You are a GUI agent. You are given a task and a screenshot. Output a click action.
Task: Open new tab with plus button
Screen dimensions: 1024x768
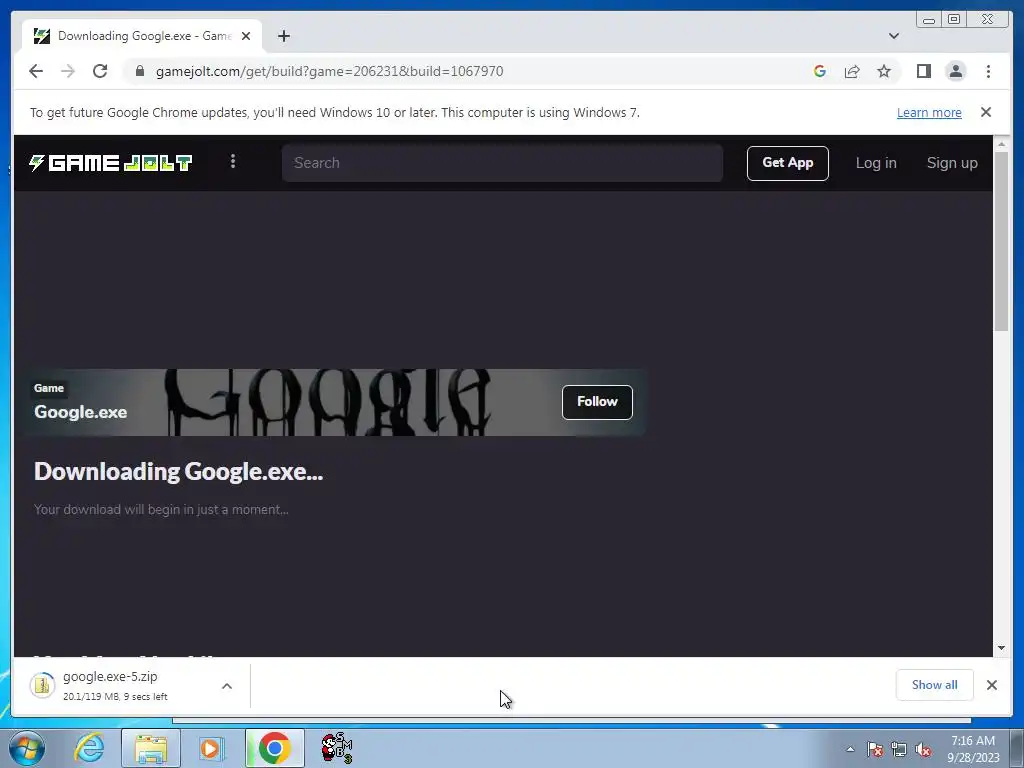click(x=283, y=36)
